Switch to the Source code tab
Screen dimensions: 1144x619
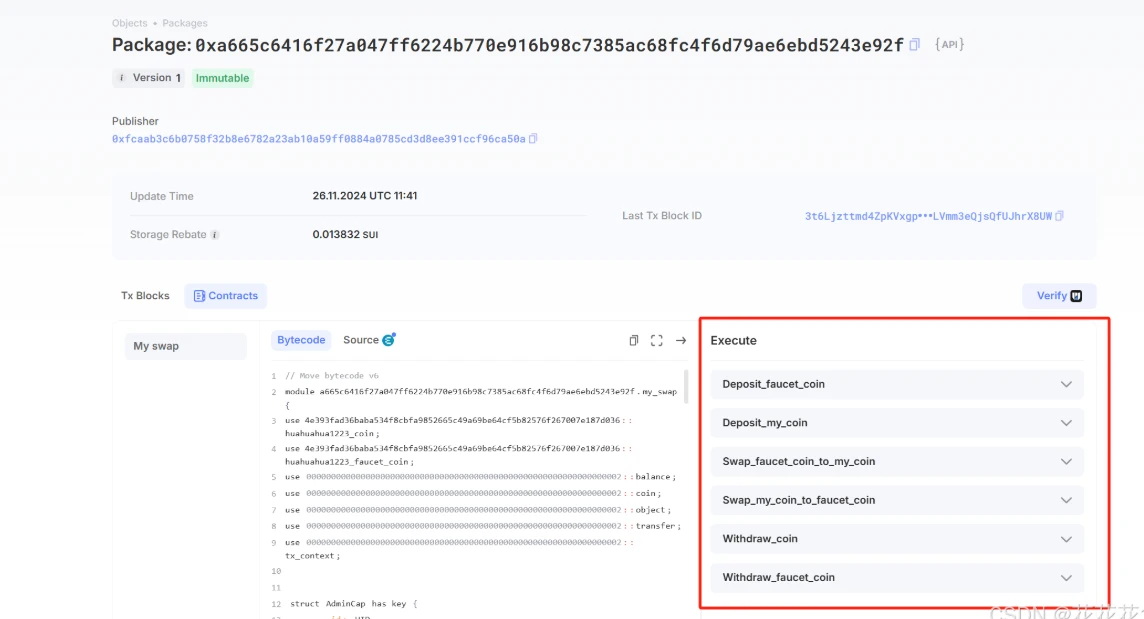pyautogui.click(x=368, y=340)
